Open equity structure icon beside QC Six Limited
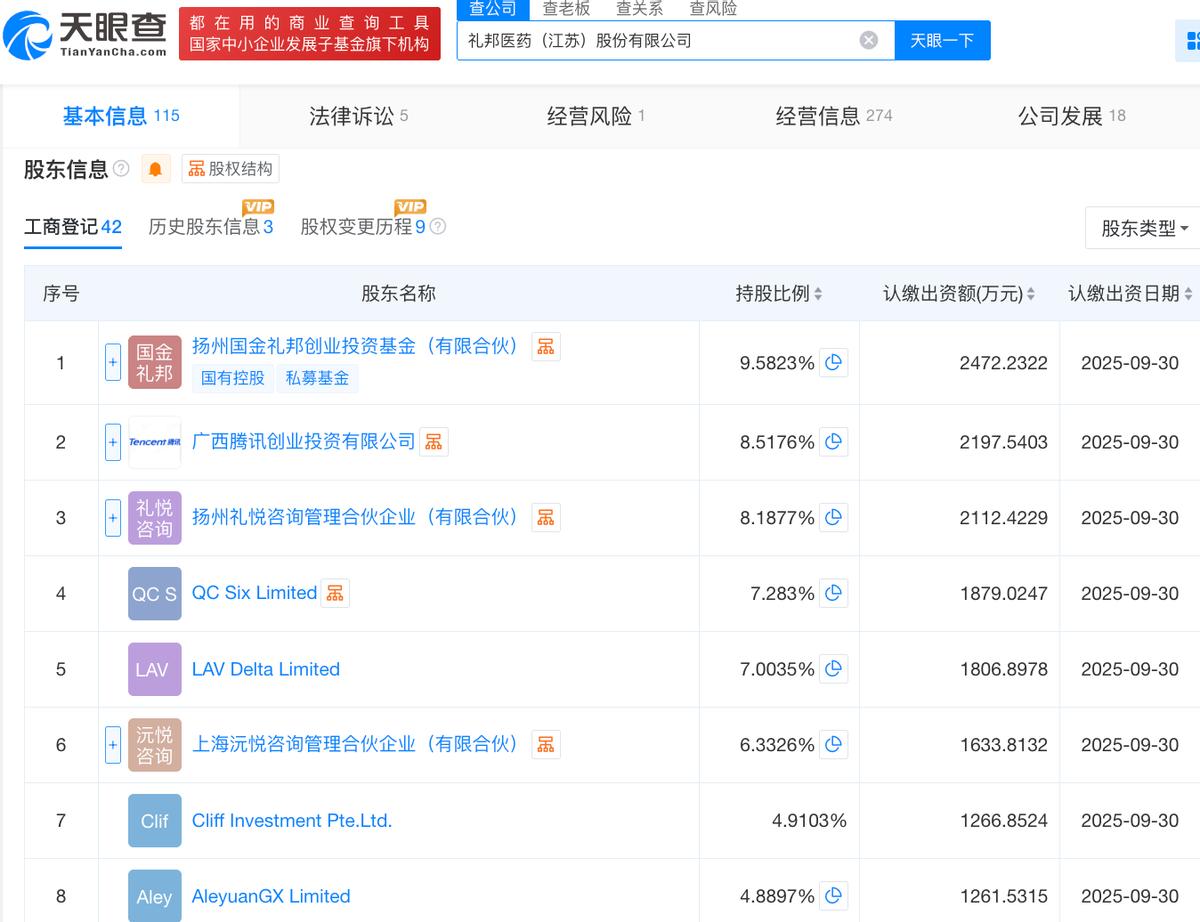Viewport: 1200px width, 922px height. (335, 593)
